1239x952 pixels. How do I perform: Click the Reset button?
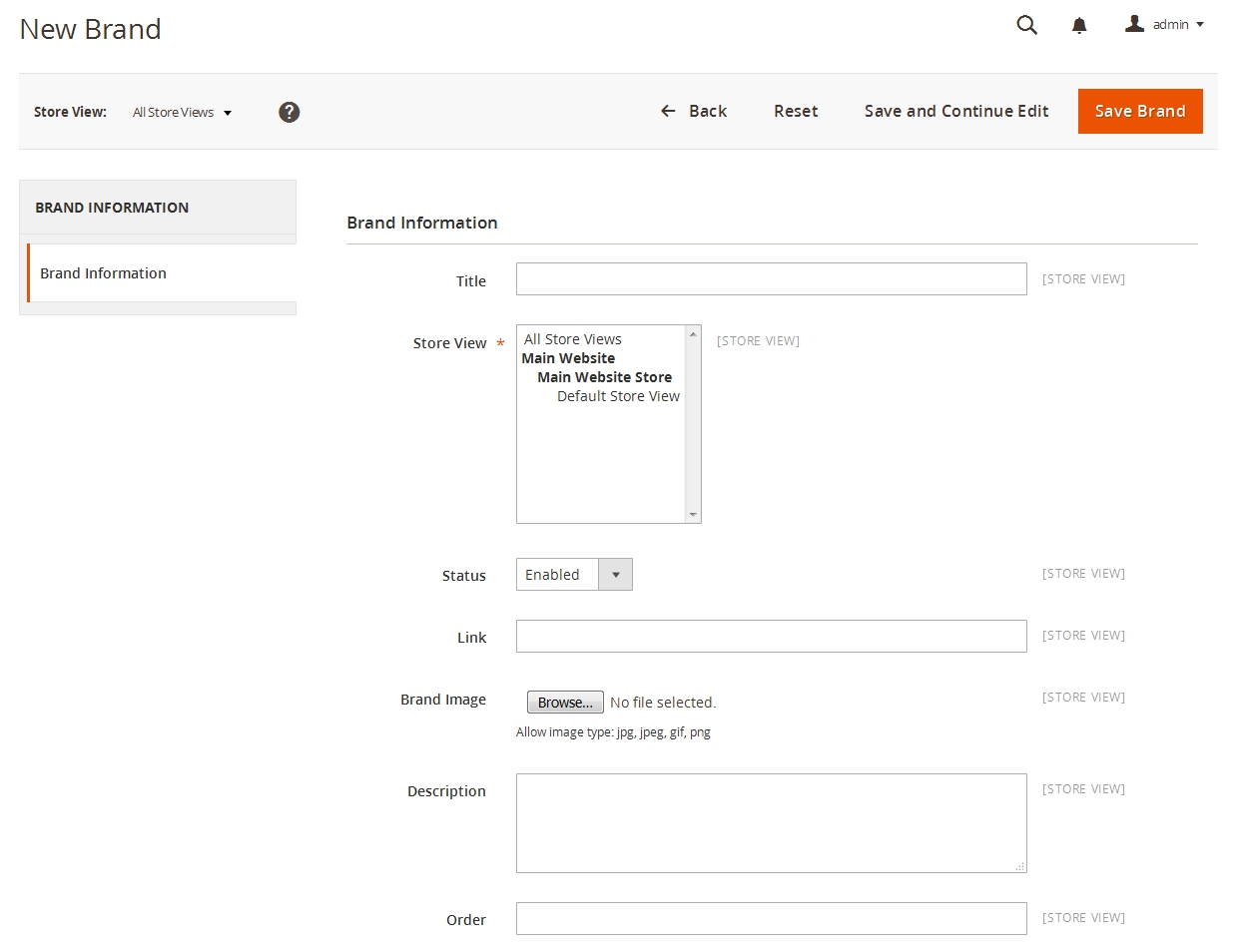click(x=796, y=112)
